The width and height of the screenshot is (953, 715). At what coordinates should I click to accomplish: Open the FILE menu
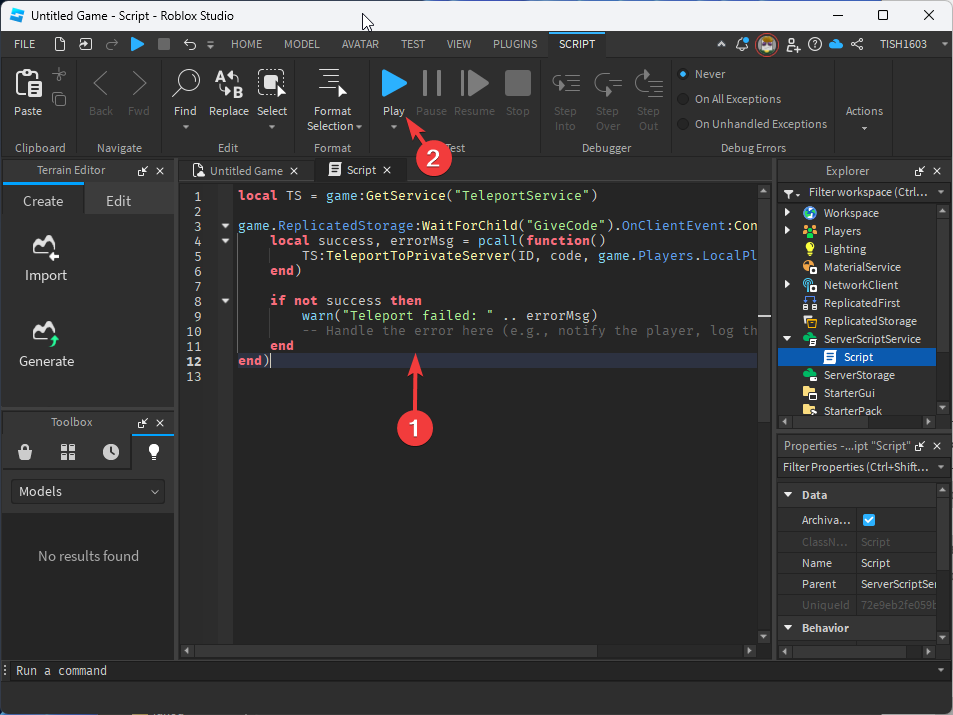point(25,44)
